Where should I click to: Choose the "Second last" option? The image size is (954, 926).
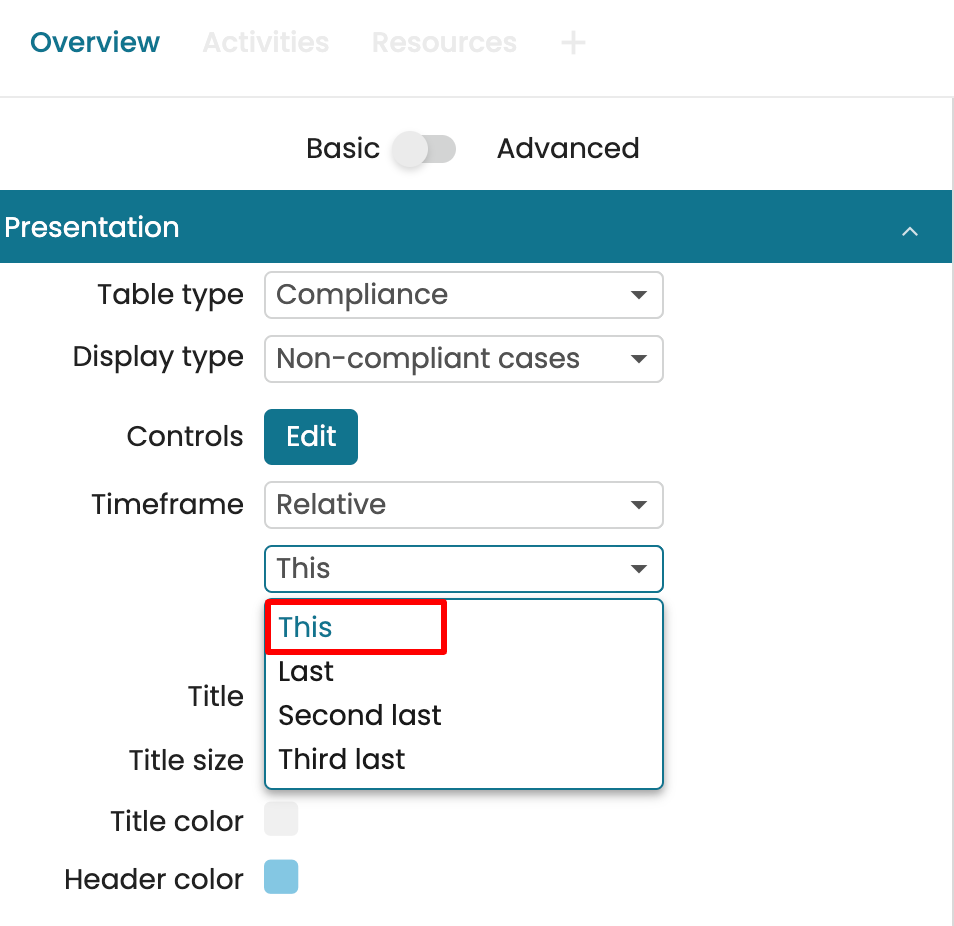click(360, 716)
